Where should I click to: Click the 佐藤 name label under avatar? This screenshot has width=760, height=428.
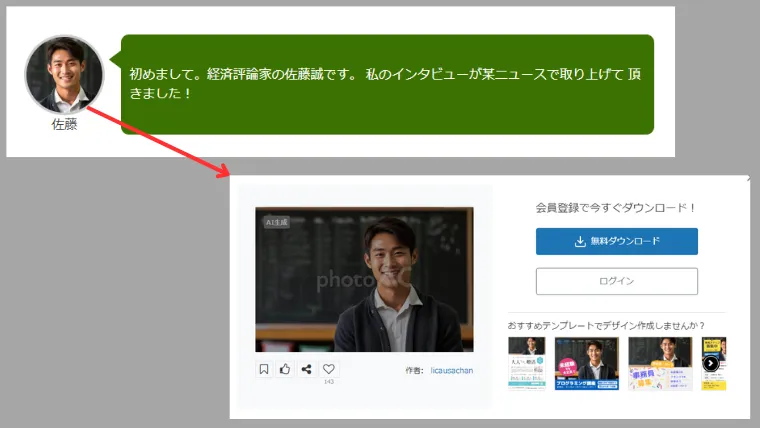(64, 125)
